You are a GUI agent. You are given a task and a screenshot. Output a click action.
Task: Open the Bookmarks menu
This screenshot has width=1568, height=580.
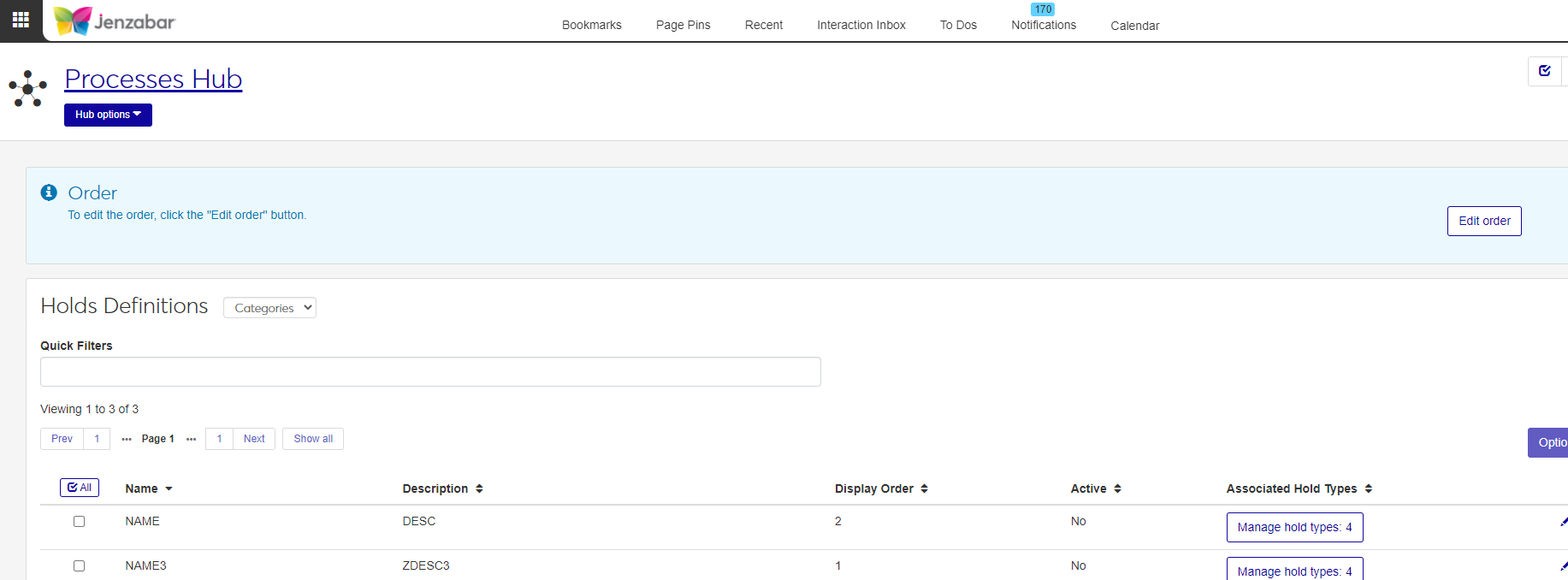point(591,25)
